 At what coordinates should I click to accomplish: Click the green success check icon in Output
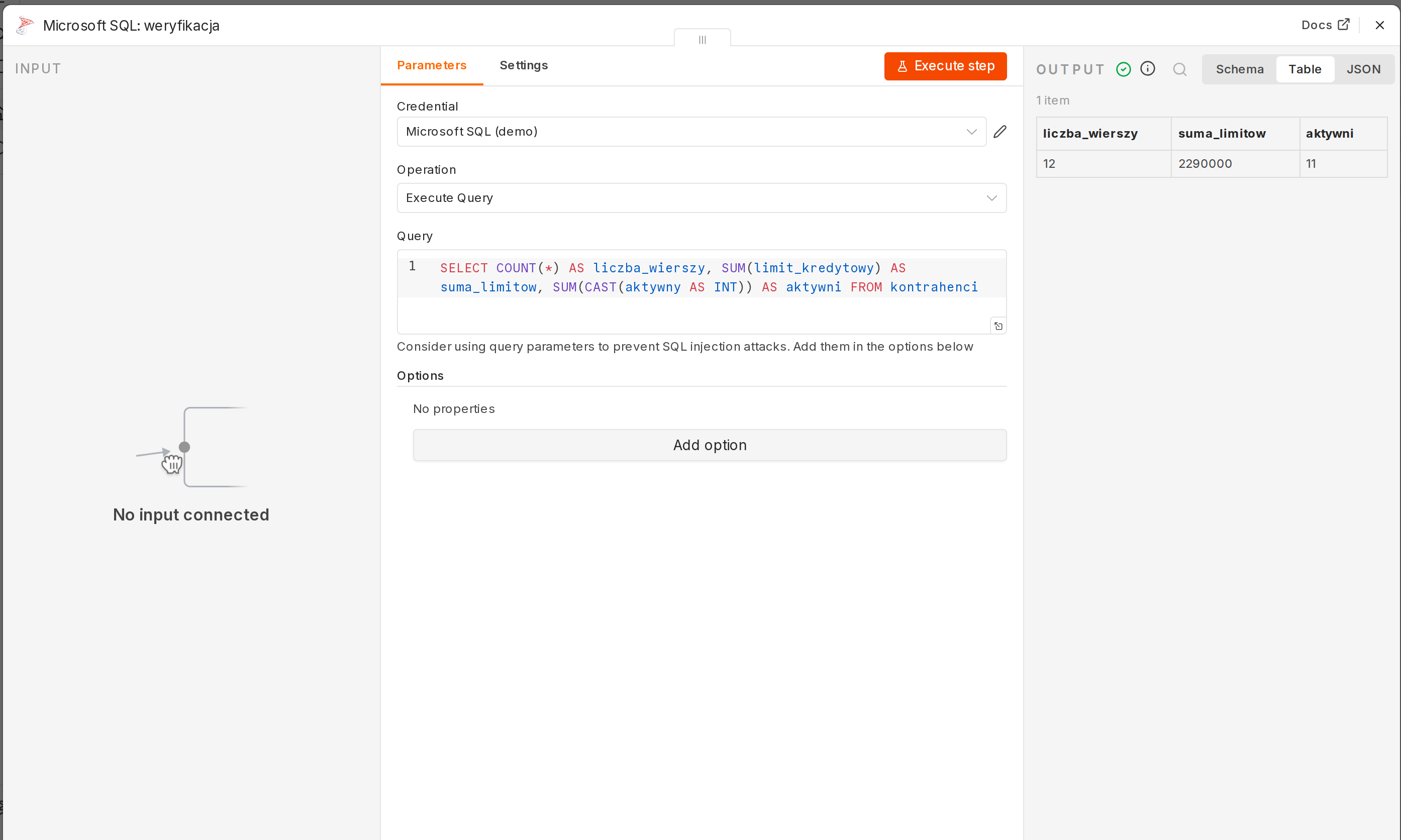pyautogui.click(x=1123, y=69)
